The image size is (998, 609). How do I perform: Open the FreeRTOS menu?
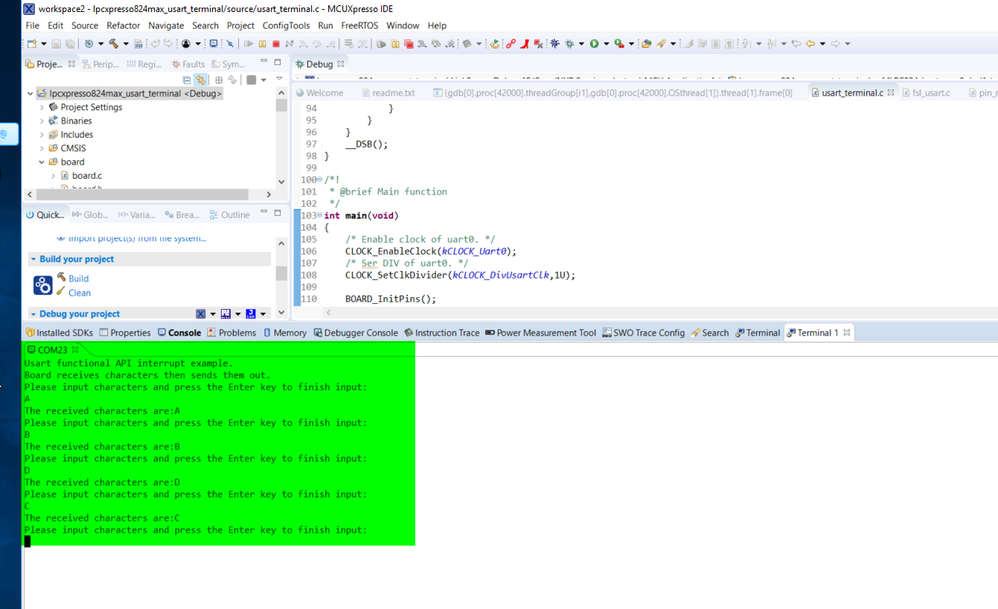coord(359,25)
